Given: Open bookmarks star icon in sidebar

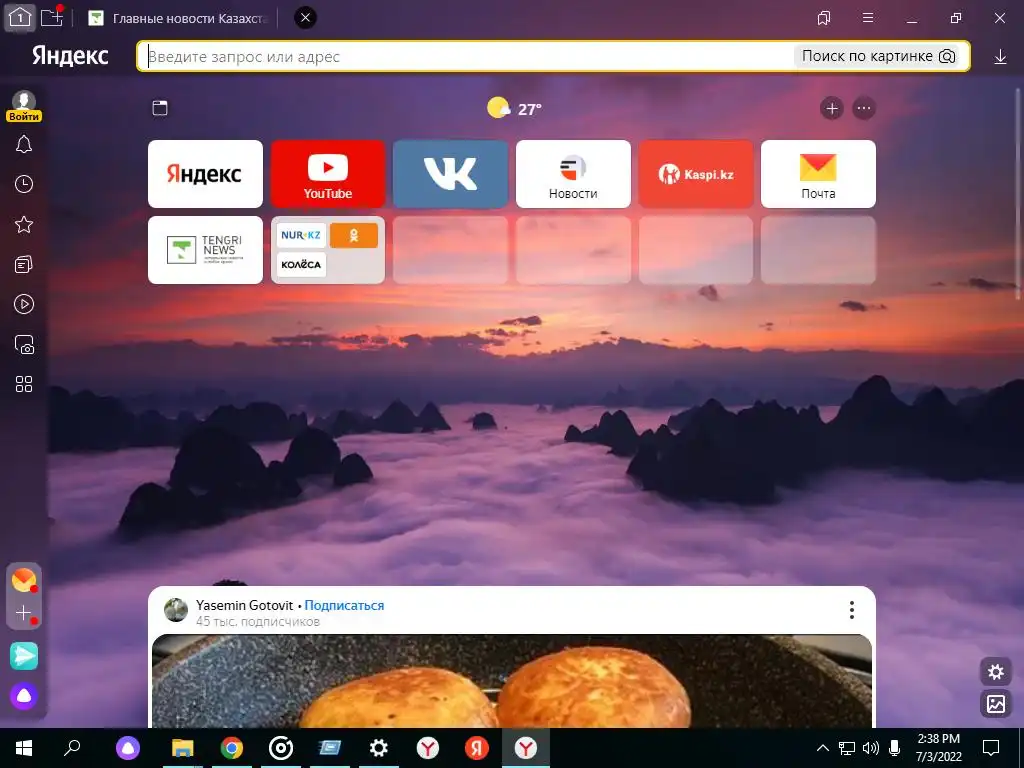Looking at the screenshot, I should pos(24,225).
